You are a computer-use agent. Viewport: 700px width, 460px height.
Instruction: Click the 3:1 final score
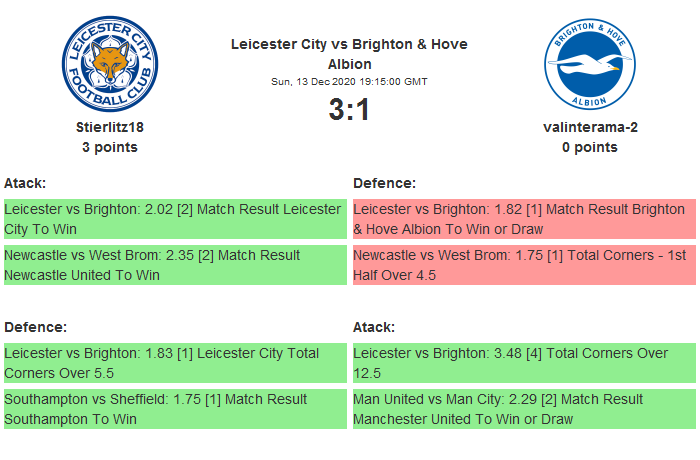coord(349,110)
